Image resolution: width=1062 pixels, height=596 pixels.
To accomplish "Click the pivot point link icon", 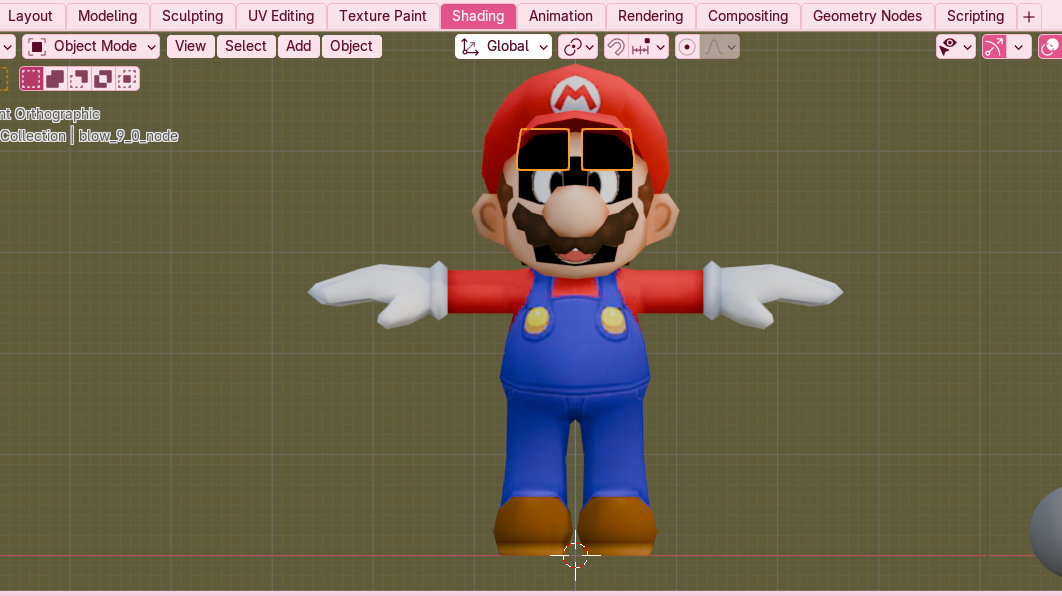I will (572, 47).
